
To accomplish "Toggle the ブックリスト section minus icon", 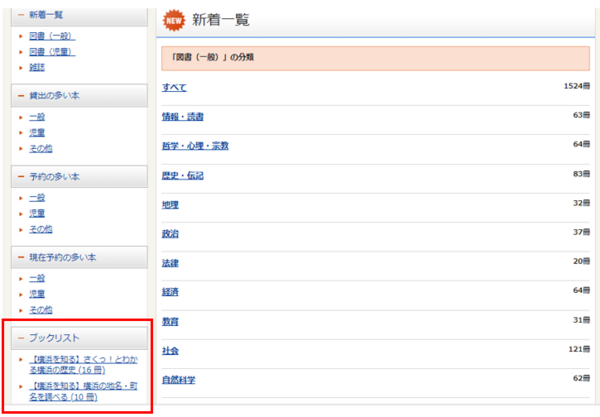I will pyautogui.click(x=21, y=339).
